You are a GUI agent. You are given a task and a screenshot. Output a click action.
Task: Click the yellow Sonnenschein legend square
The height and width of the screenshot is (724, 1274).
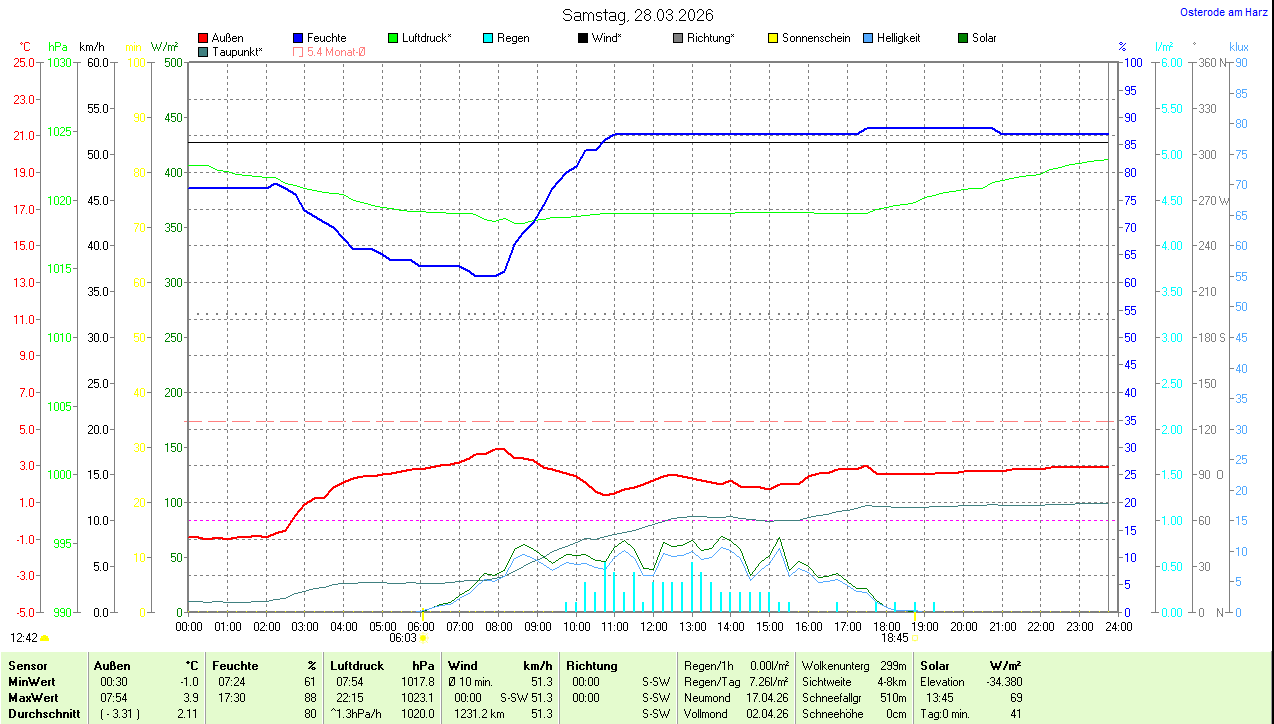773,38
